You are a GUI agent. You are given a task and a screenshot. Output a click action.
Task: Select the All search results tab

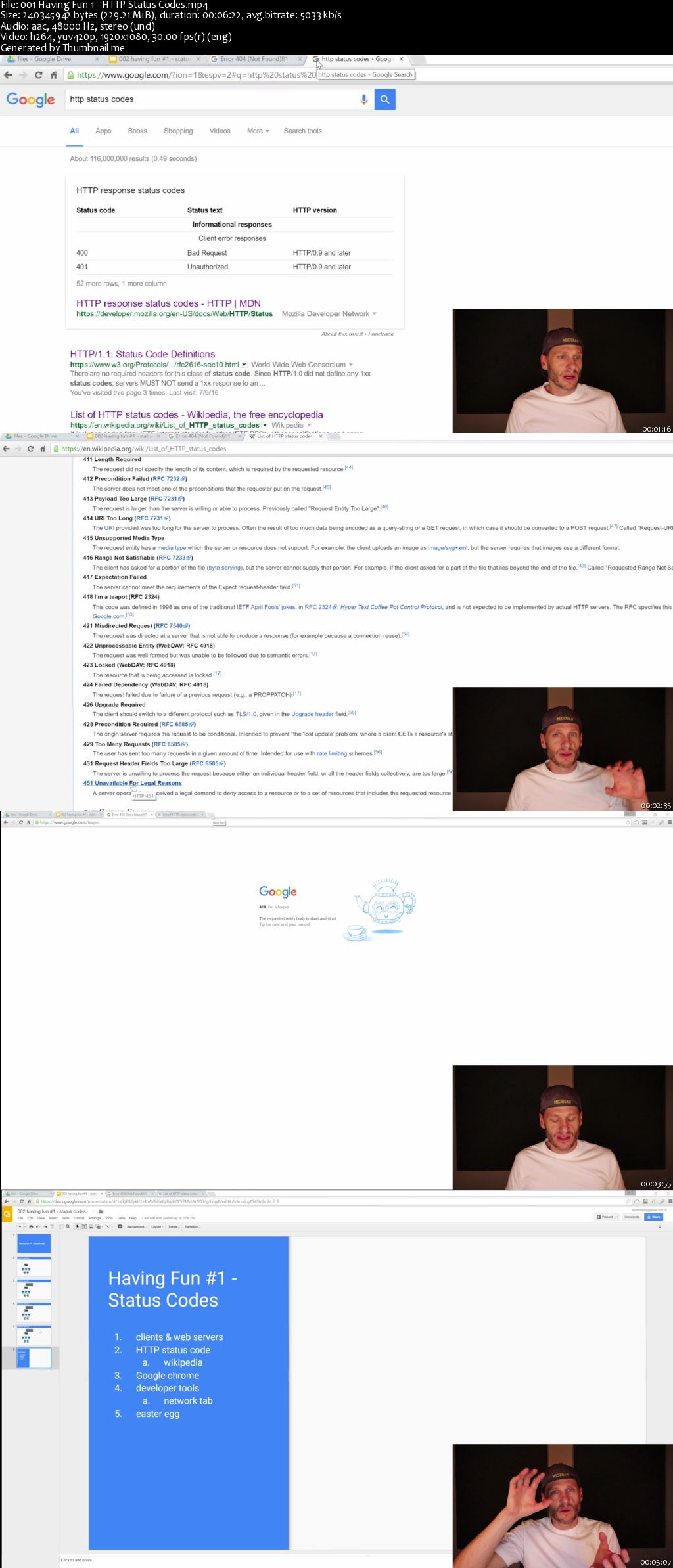[x=74, y=131]
